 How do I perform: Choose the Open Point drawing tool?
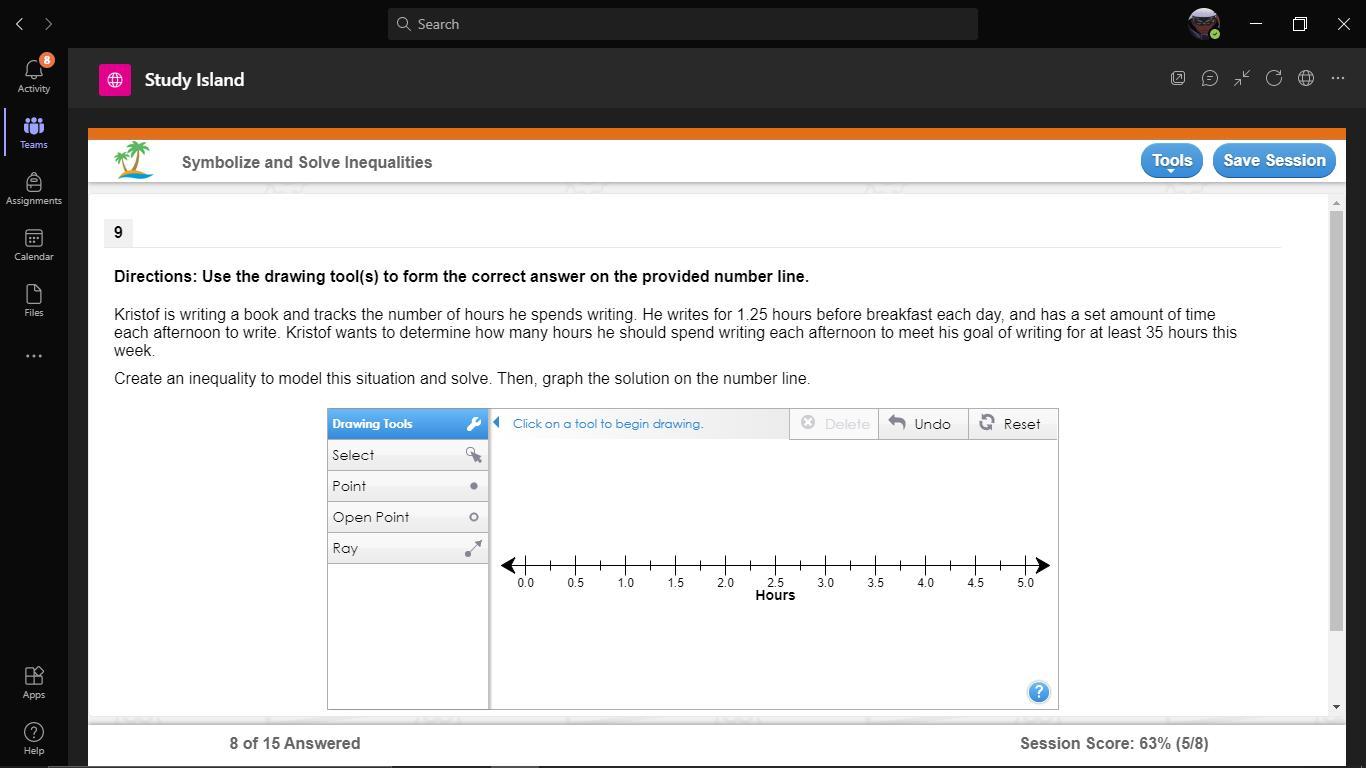[x=408, y=517]
